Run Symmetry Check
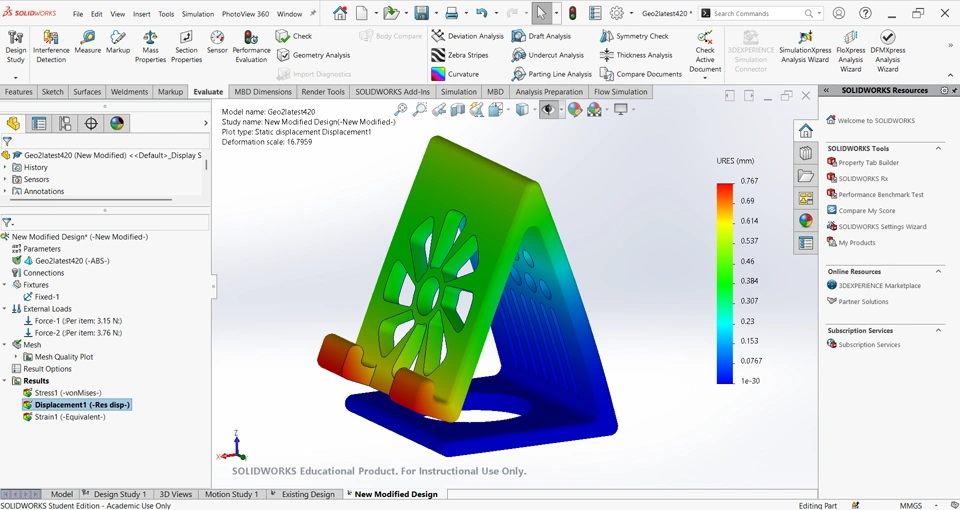This screenshot has width=960, height=510. coord(634,36)
